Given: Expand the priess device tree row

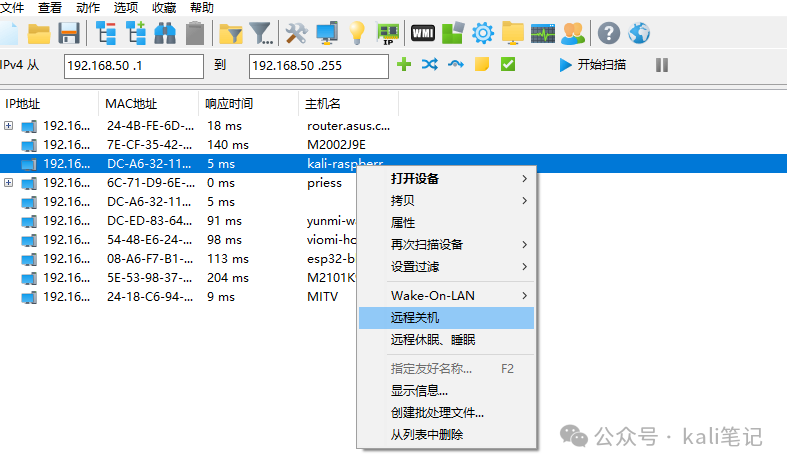Looking at the screenshot, I should pos(9,183).
